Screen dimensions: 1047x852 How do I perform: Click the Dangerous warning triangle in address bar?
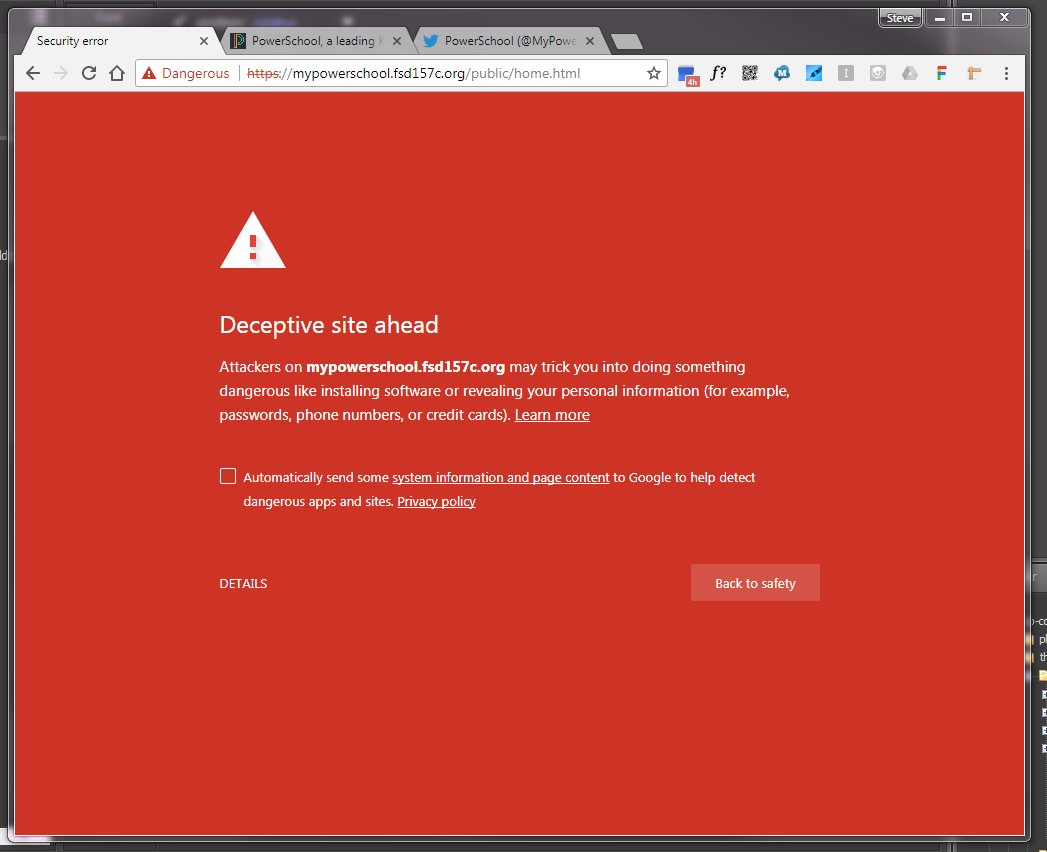(149, 73)
